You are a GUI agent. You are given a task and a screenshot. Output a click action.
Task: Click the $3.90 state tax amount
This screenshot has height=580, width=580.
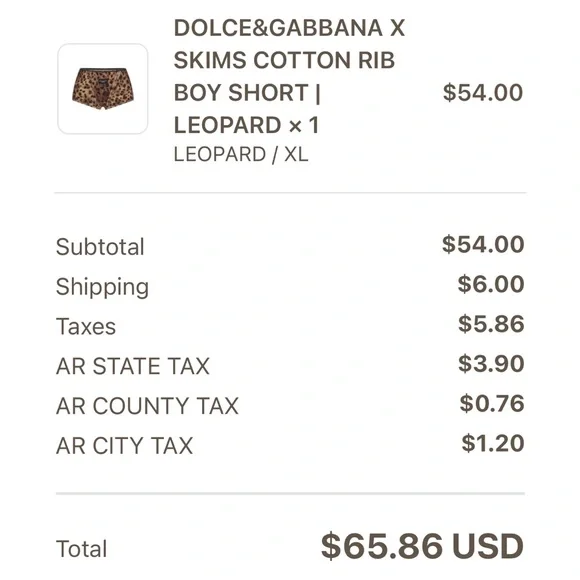coord(491,364)
